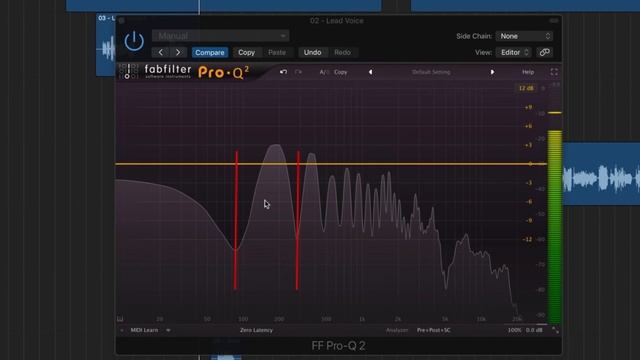Open the 12 dB display range selector
The image size is (640, 360).
tap(526, 88)
